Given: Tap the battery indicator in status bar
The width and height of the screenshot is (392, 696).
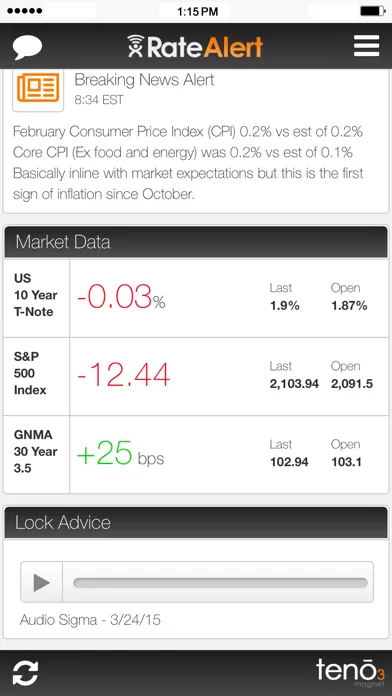Looking at the screenshot, I should (x=372, y=11).
